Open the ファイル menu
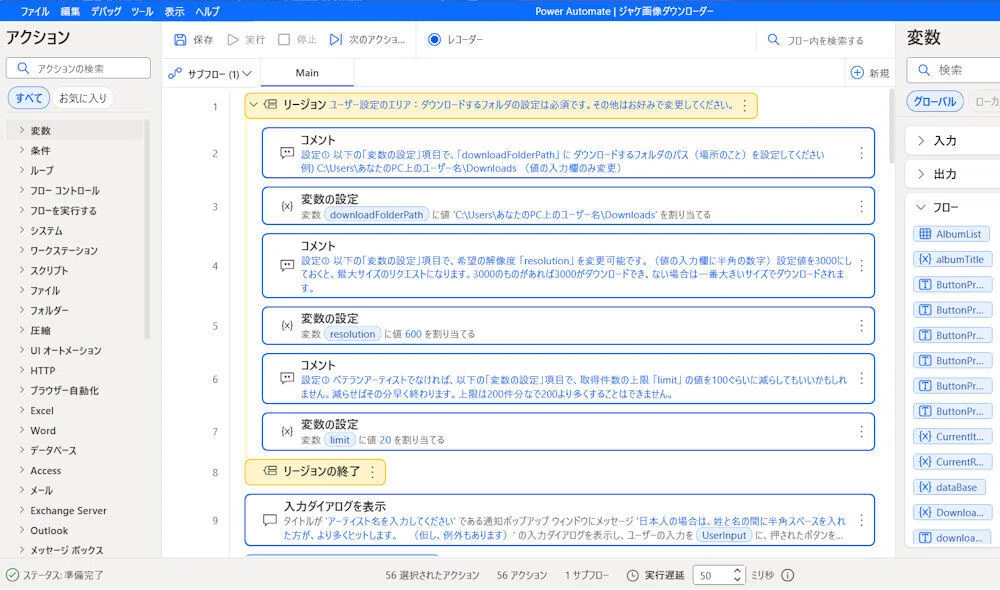The image size is (1000, 590). point(35,11)
